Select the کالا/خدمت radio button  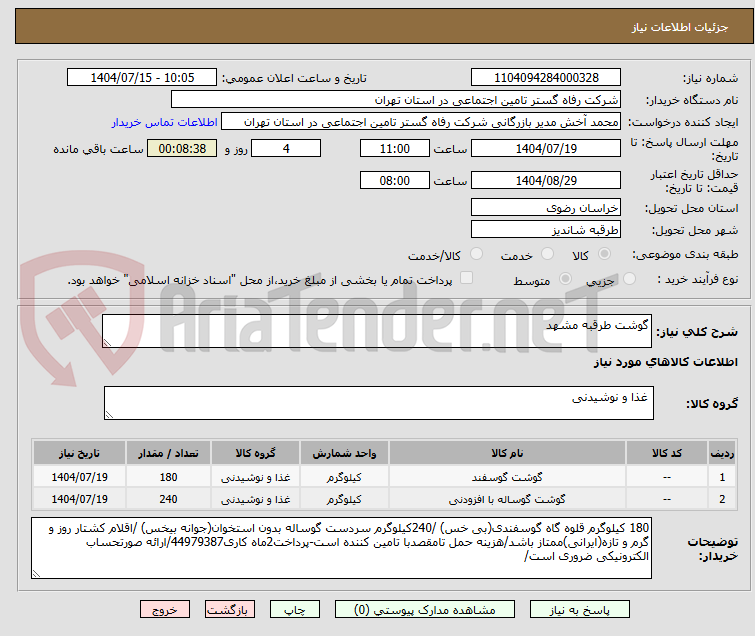click(x=476, y=254)
